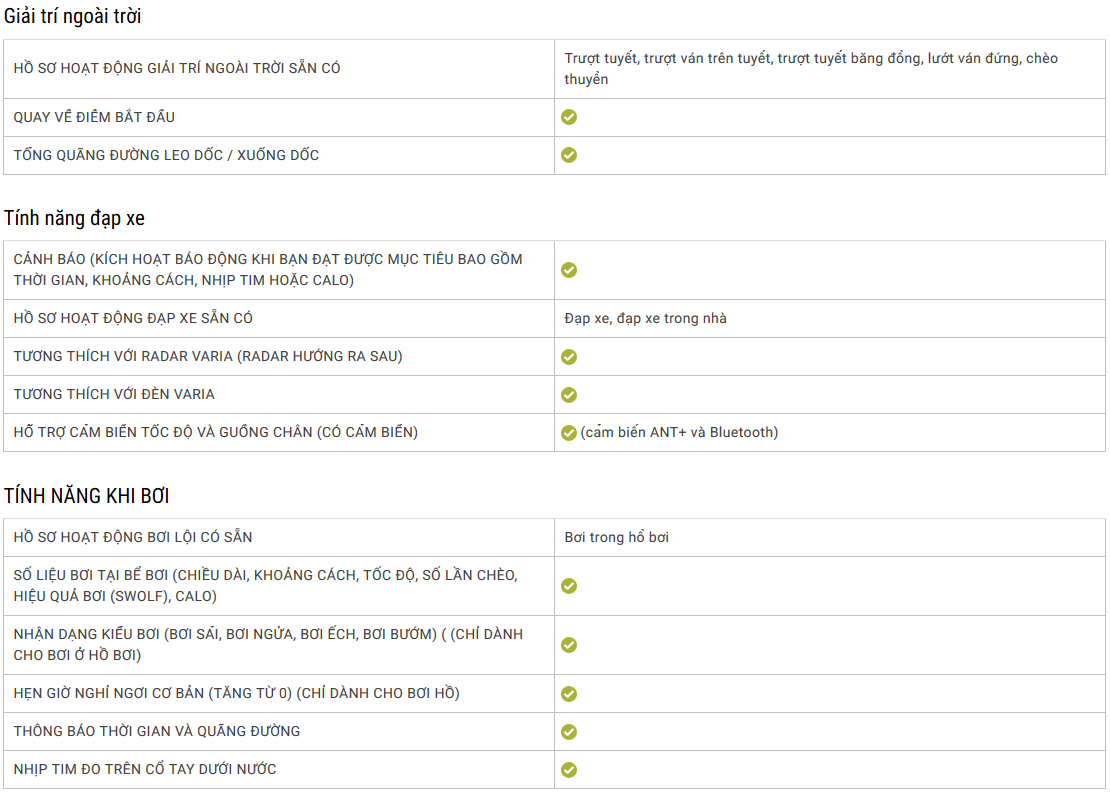Click checkmark for Số liệu bơi tại bể bơi
The width and height of the screenshot is (1110, 794).
pos(568,586)
